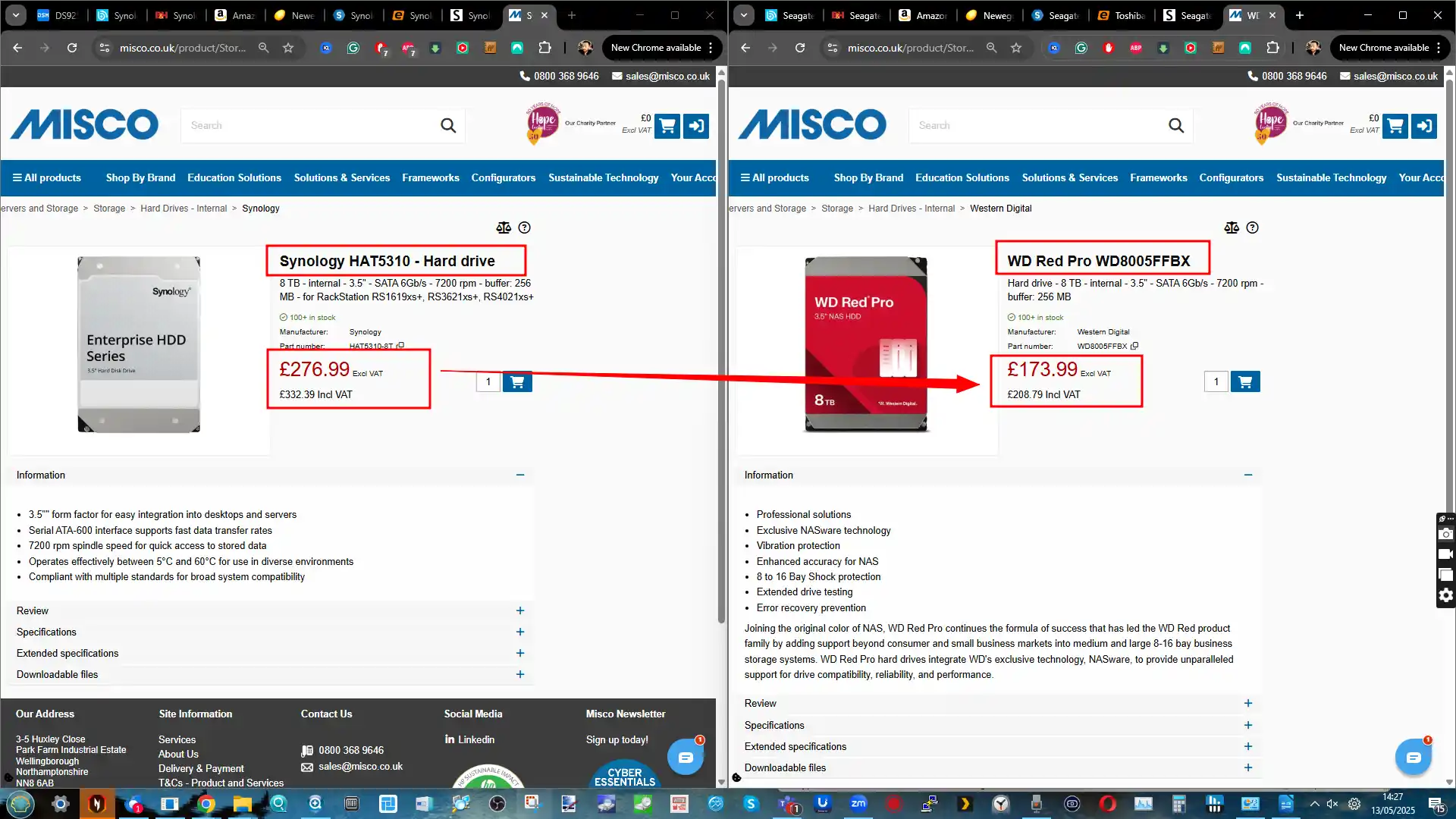Click the search magnifier icon in left Misco window
Viewport: 1456px width, 819px height.
[448, 126]
